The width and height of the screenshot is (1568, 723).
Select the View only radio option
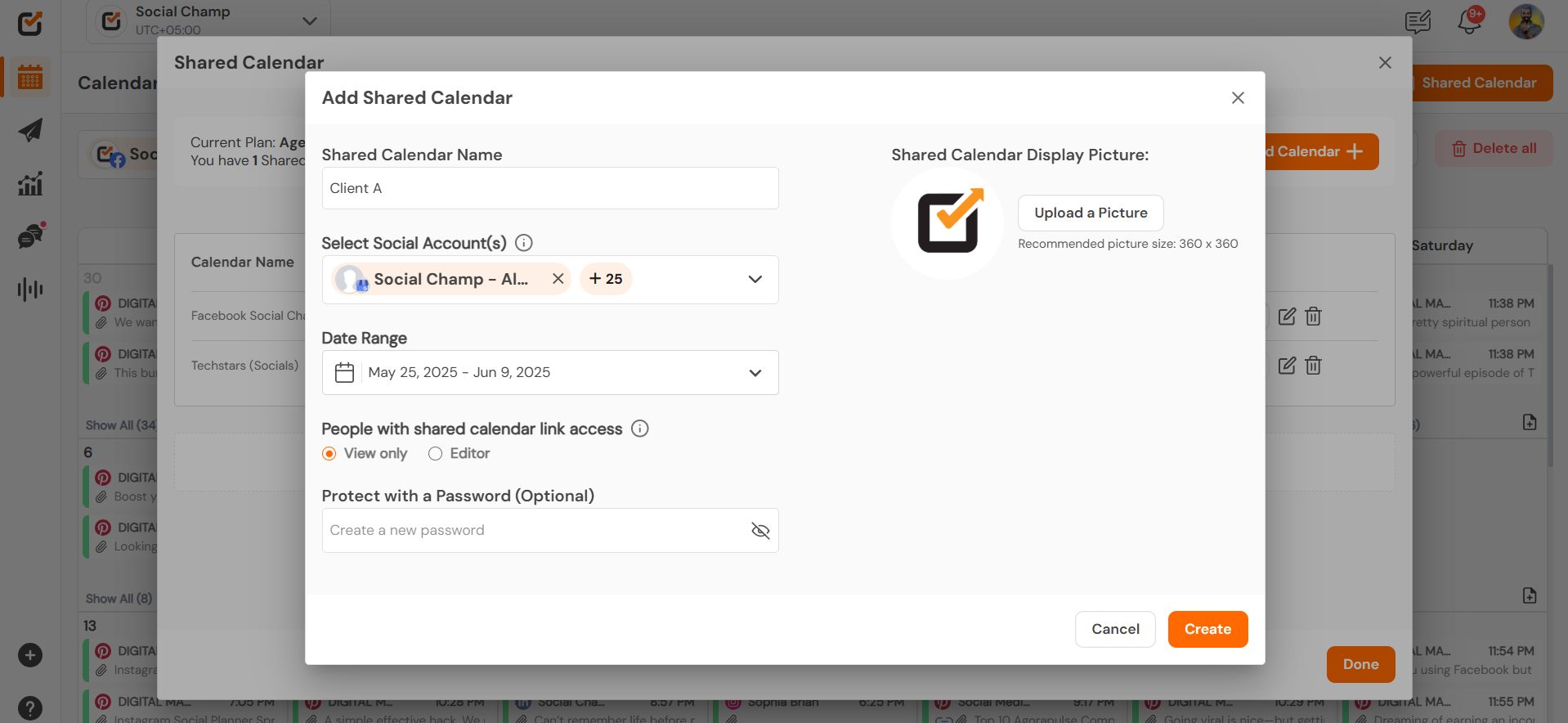point(329,454)
